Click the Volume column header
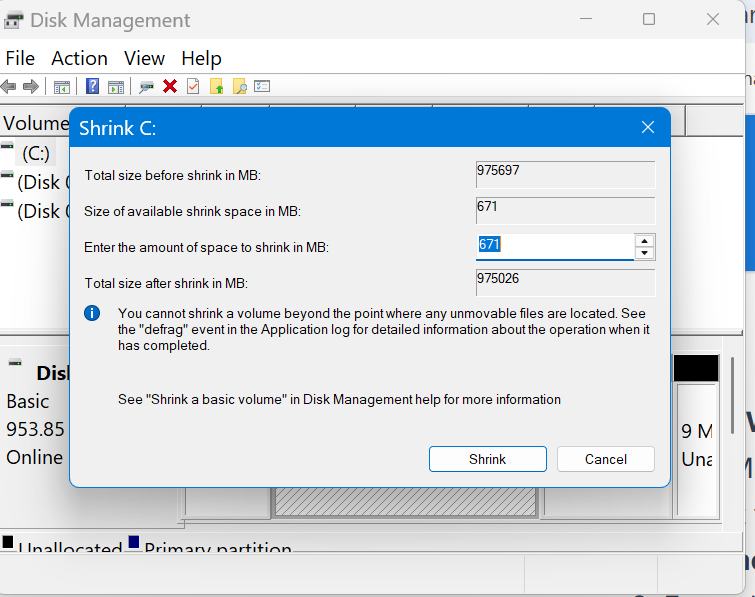Image resolution: width=755 pixels, height=597 pixels. (36, 123)
